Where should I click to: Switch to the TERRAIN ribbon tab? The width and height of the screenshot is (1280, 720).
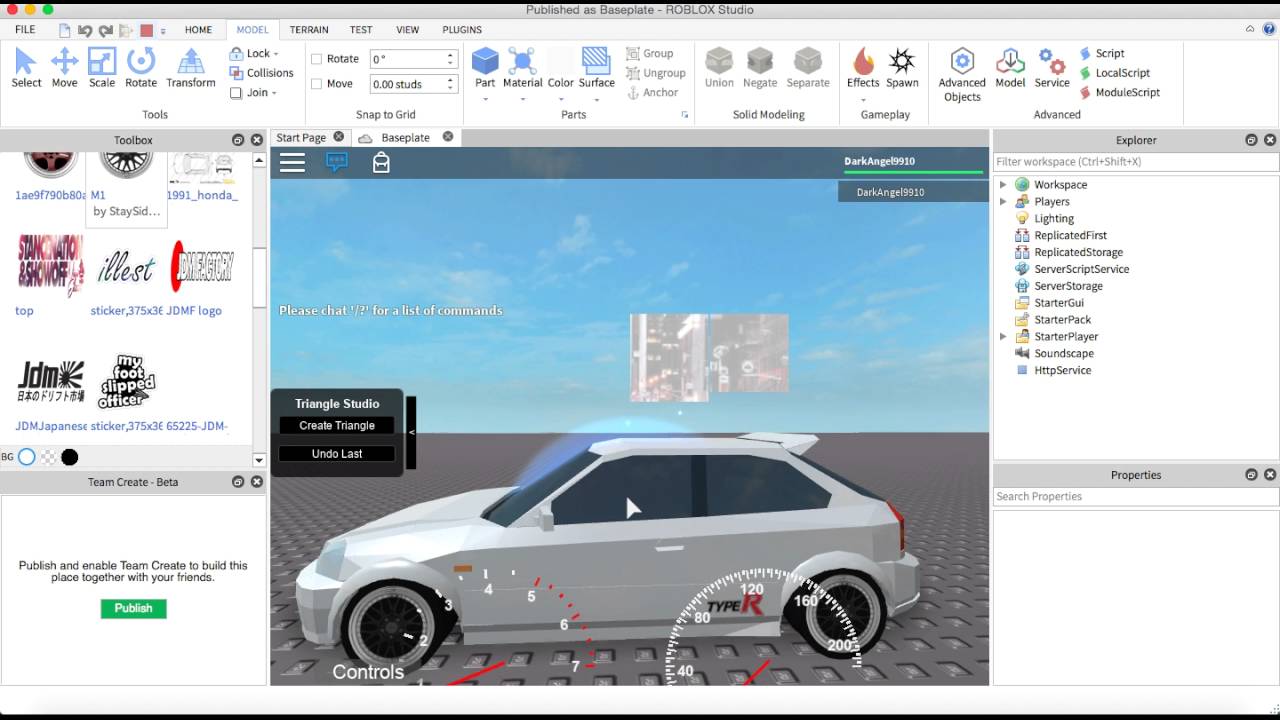tap(309, 30)
